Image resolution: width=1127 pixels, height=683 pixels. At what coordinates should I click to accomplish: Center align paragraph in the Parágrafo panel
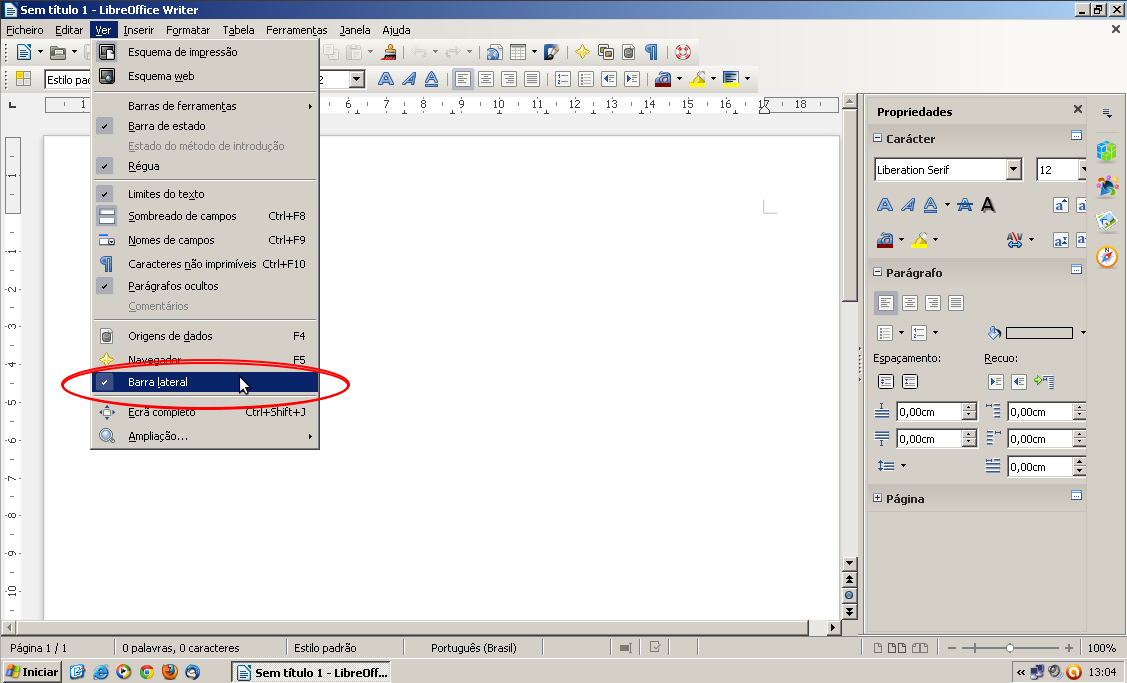tap(909, 303)
